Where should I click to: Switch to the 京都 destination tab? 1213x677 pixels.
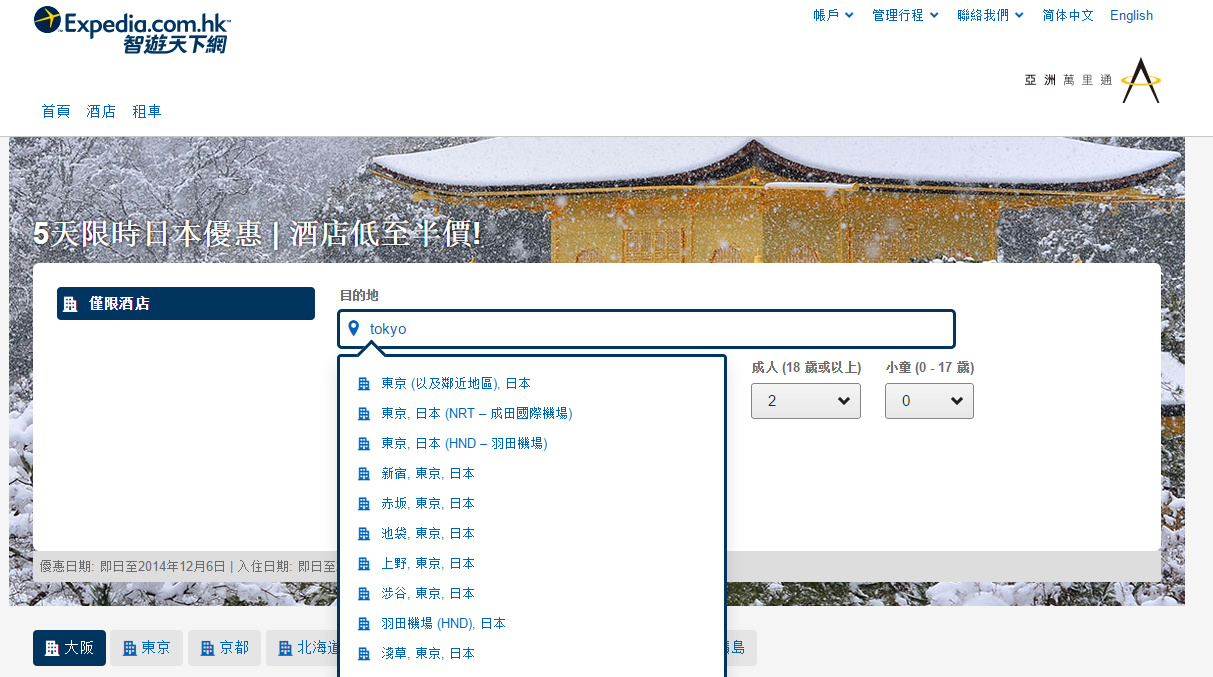pyautogui.click(x=224, y=648)
